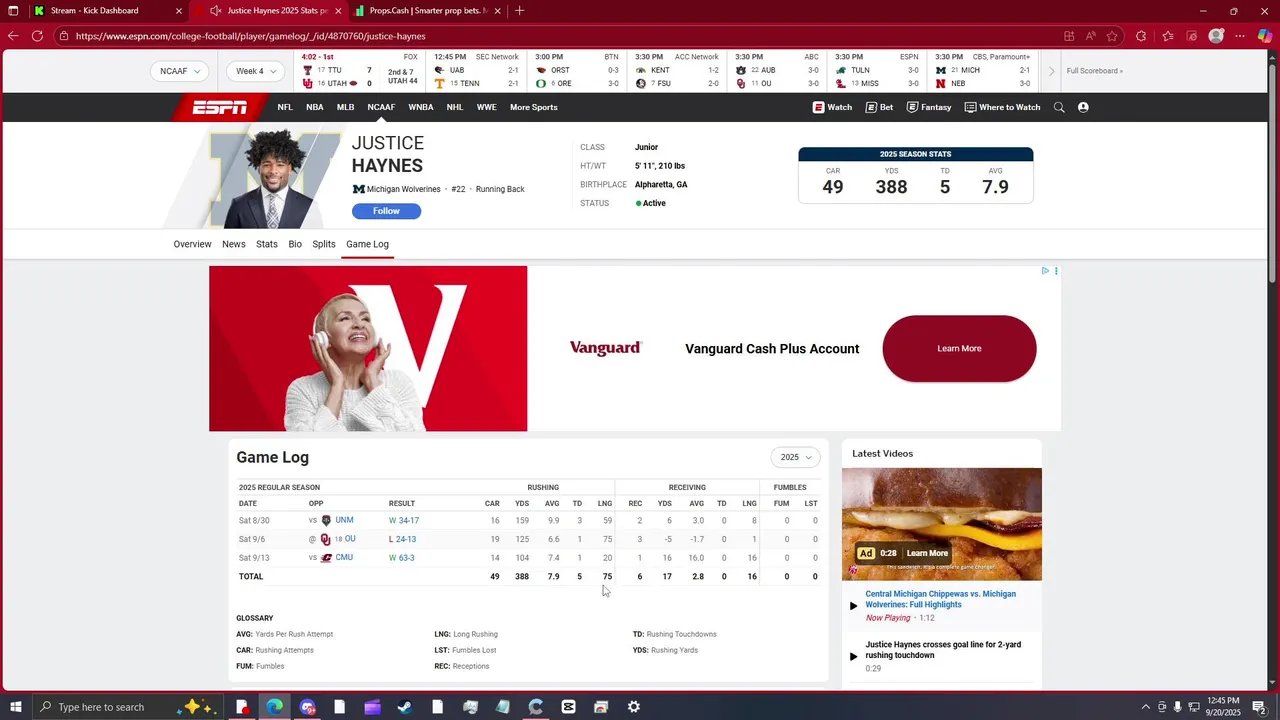
Task: Open the Bet link in ESPN nav
Action: (x=879, y=107)
